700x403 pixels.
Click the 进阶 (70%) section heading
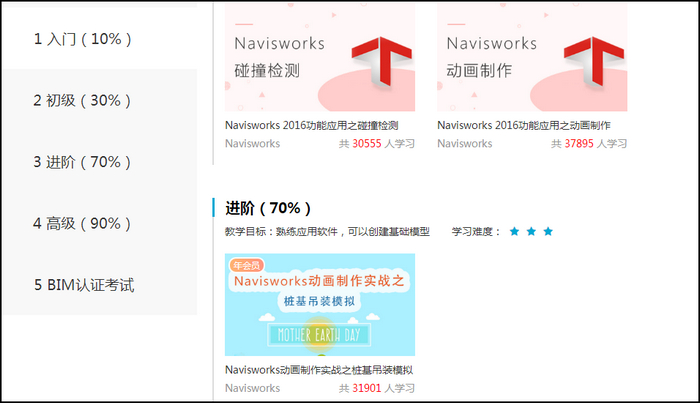click(x=267, y=208)
